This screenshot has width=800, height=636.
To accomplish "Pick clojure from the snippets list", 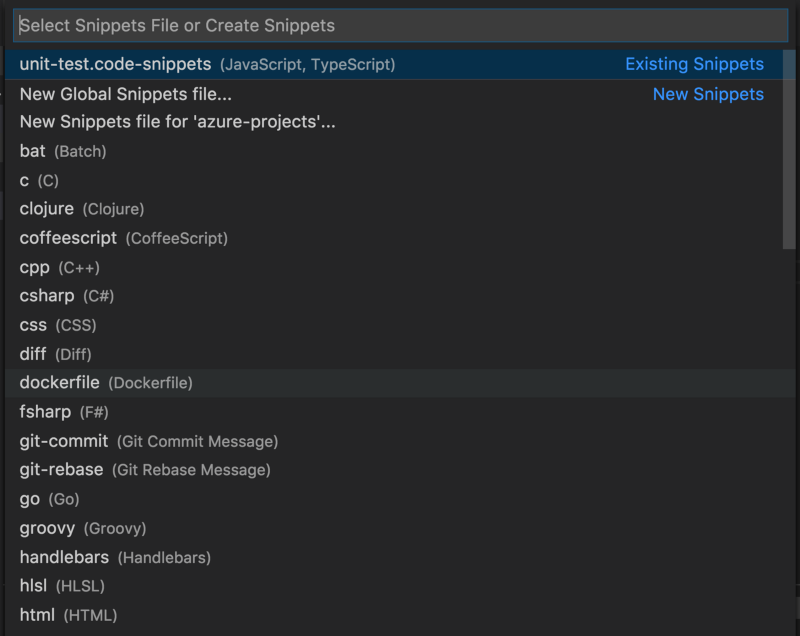I will point(82,210).
